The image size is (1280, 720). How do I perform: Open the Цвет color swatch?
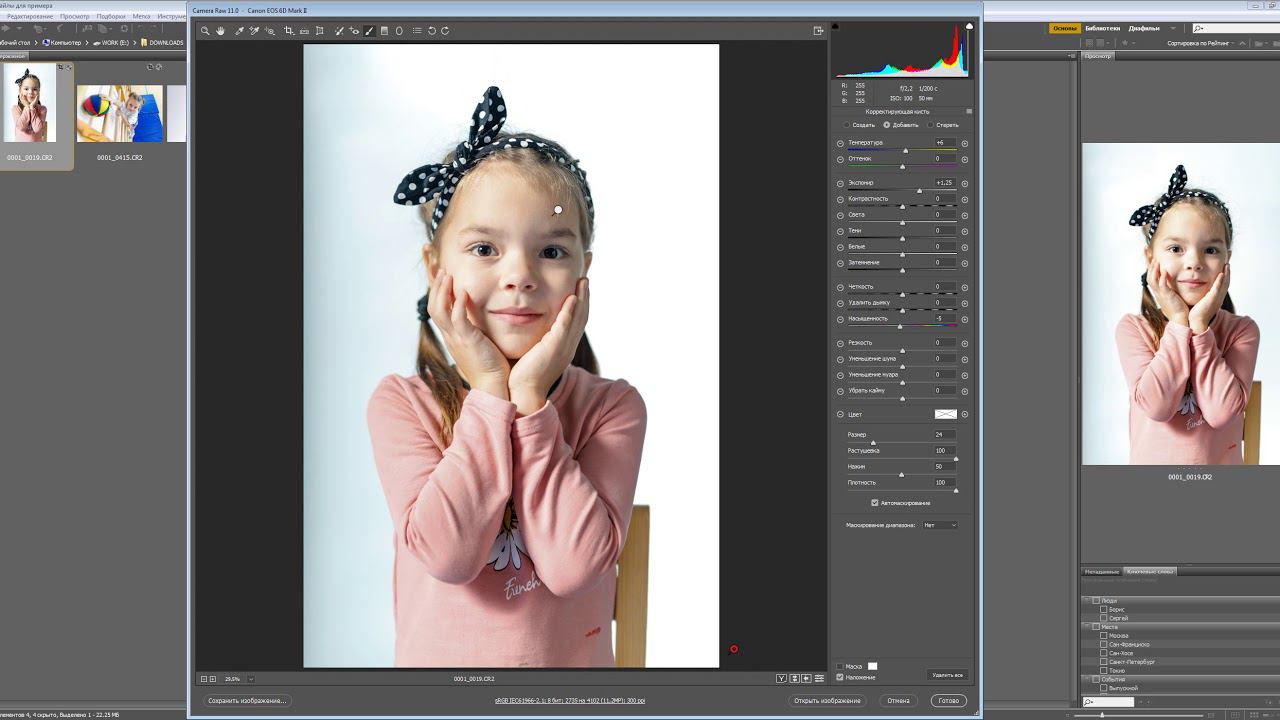point(945,414)
